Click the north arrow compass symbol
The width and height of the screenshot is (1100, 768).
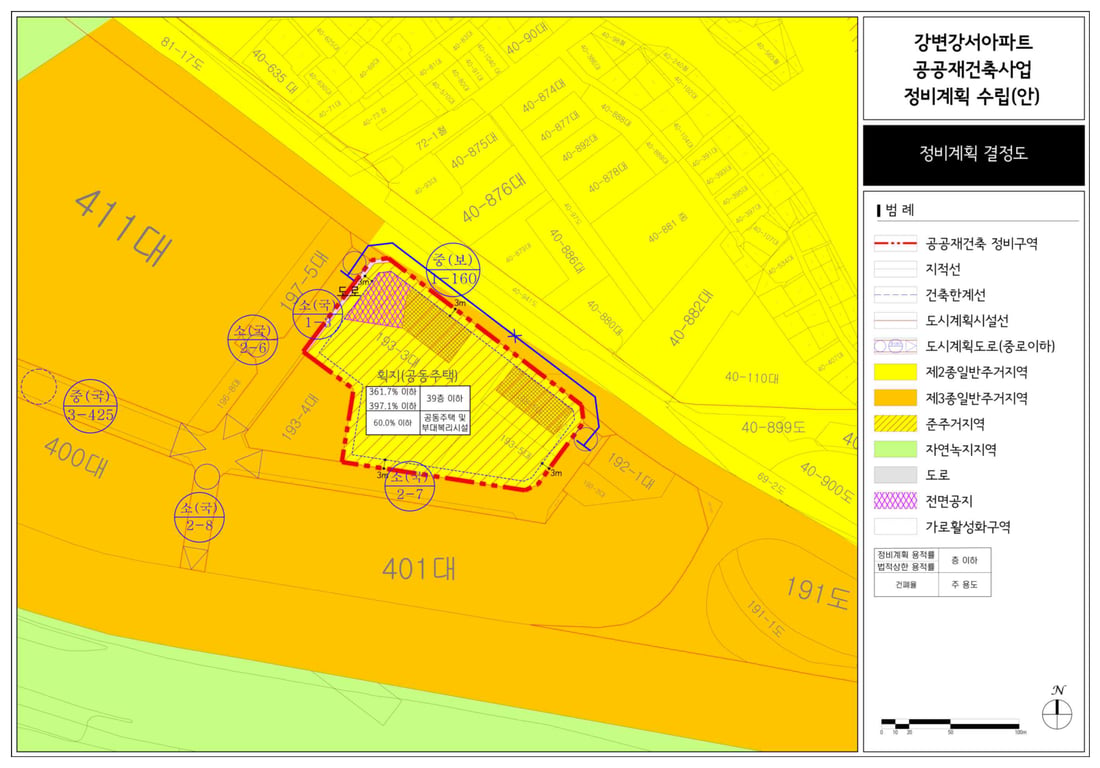(1057, 710)
